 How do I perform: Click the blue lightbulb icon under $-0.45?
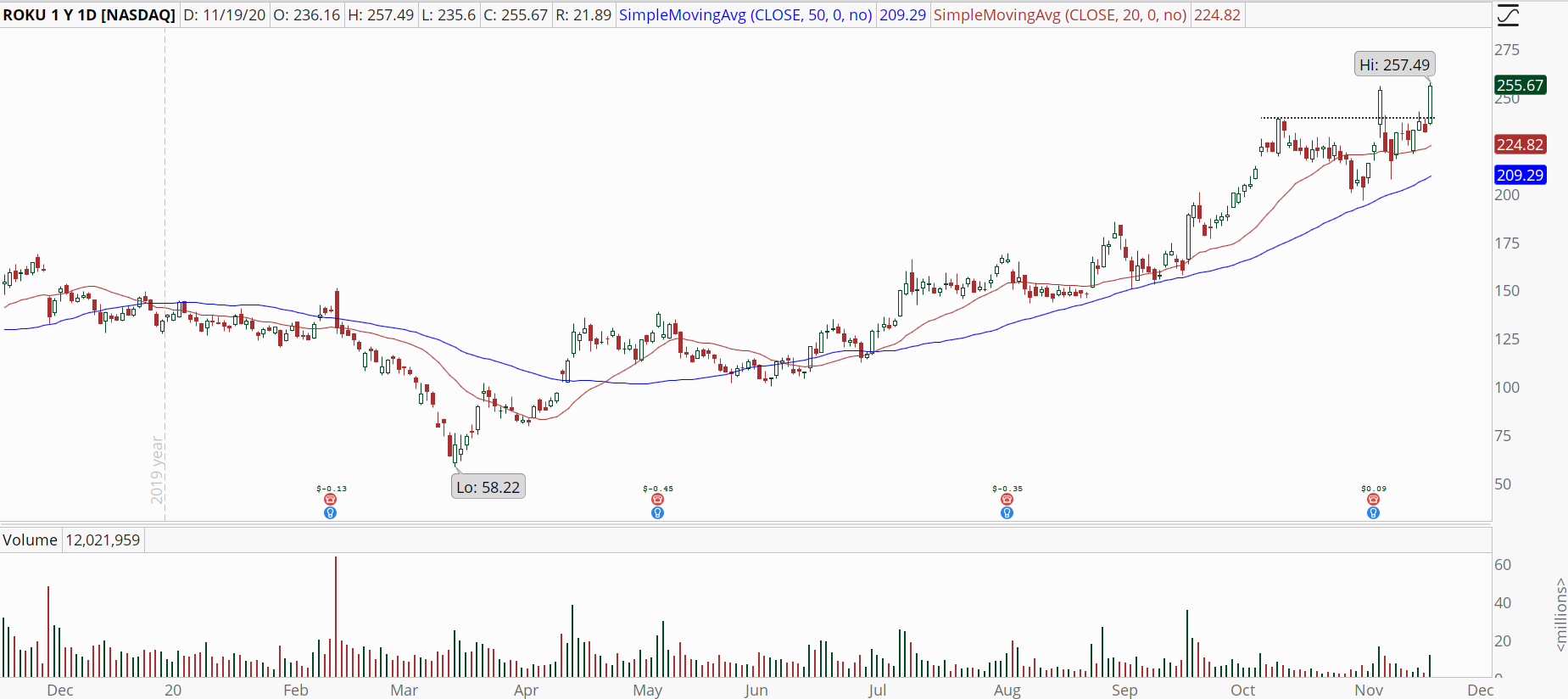(657, 512)
